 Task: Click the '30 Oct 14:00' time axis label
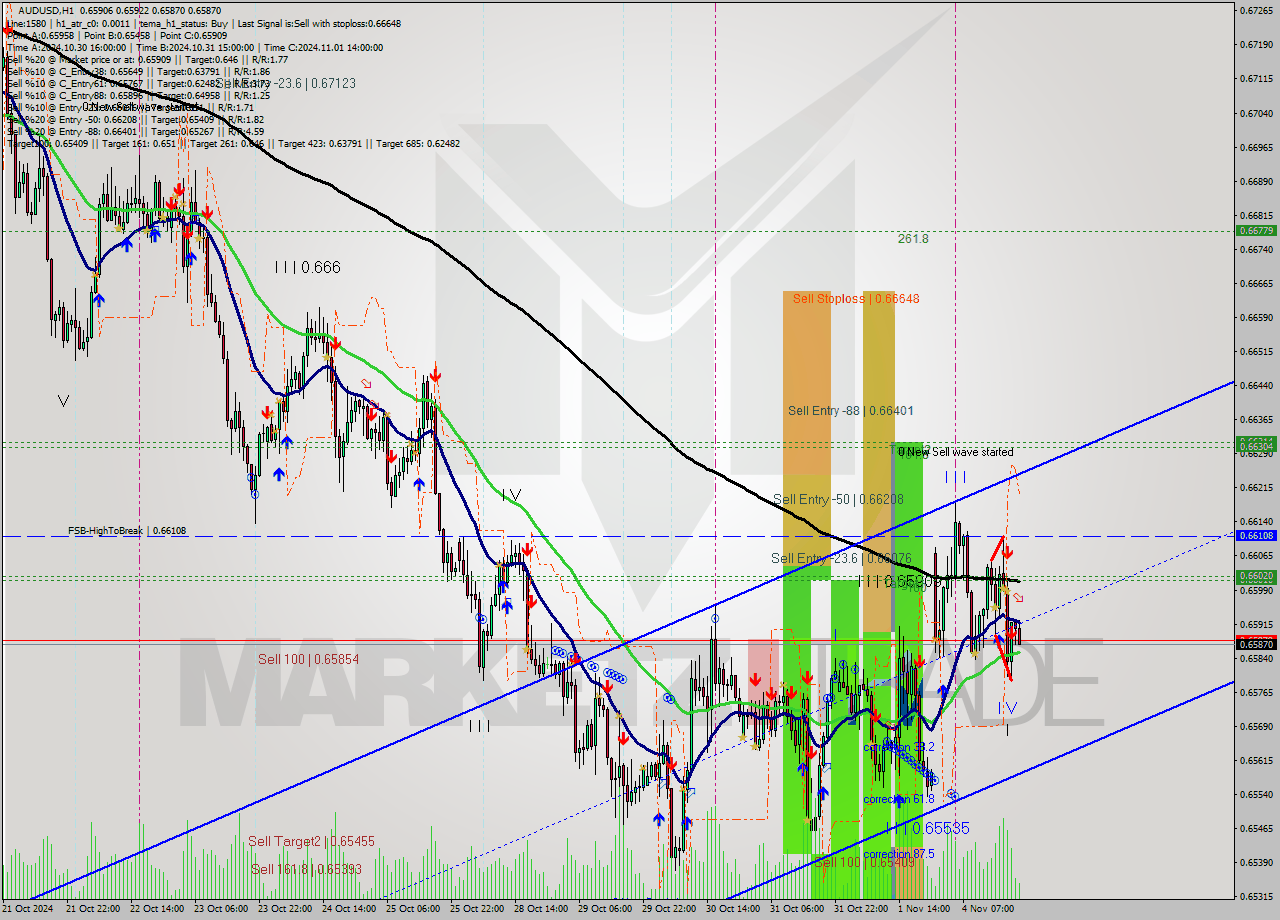click(x=733, y=909)
